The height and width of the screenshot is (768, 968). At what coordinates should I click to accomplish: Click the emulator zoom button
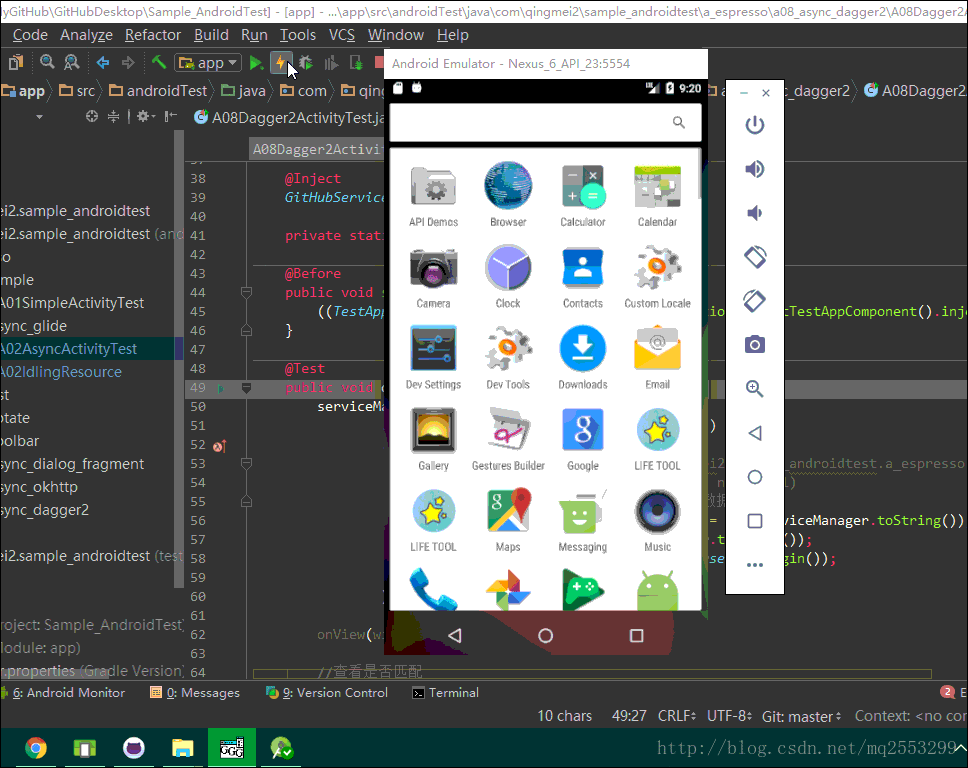pos(754,388)
